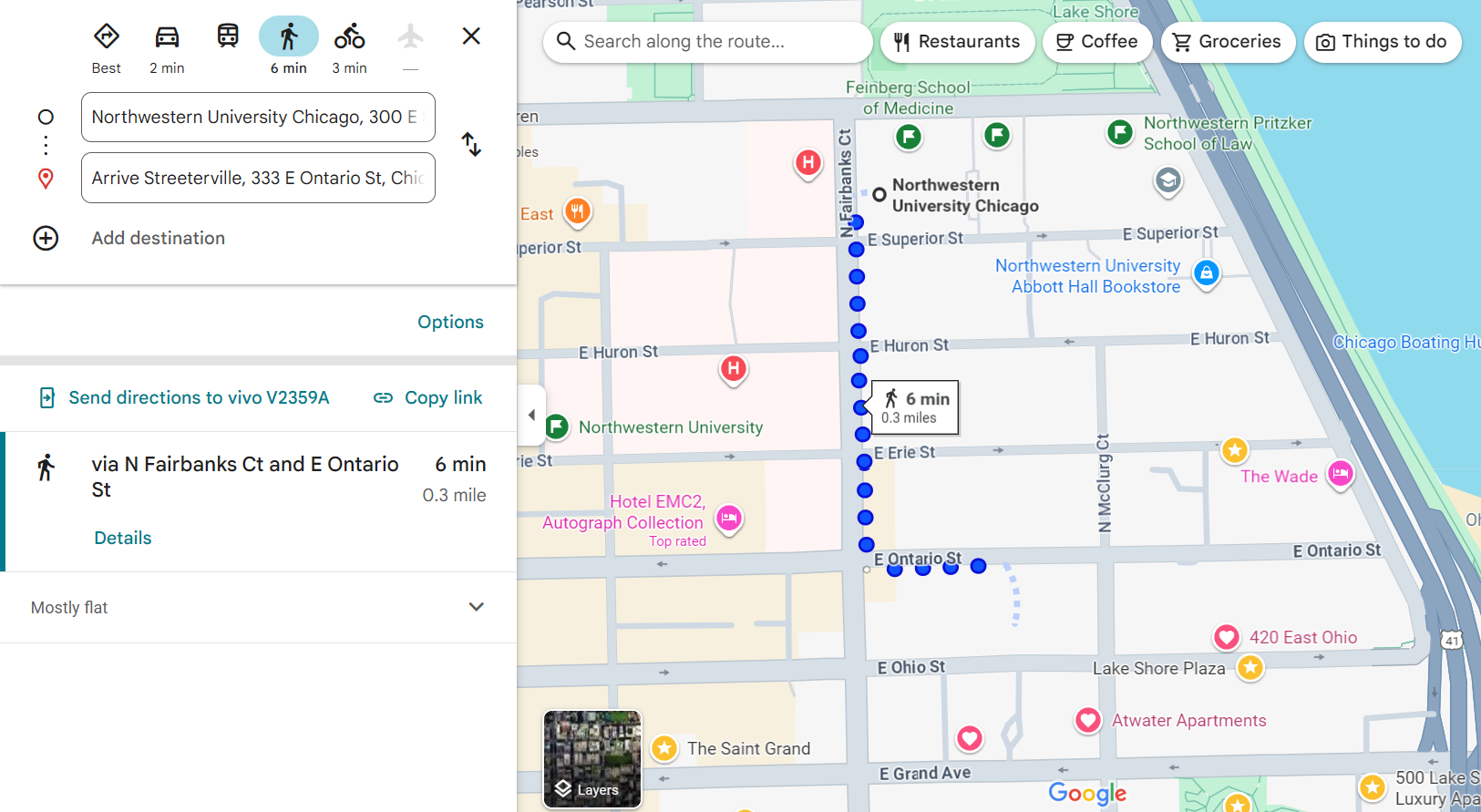
Task: Close the directions panel
Action: tap(471, 36)
